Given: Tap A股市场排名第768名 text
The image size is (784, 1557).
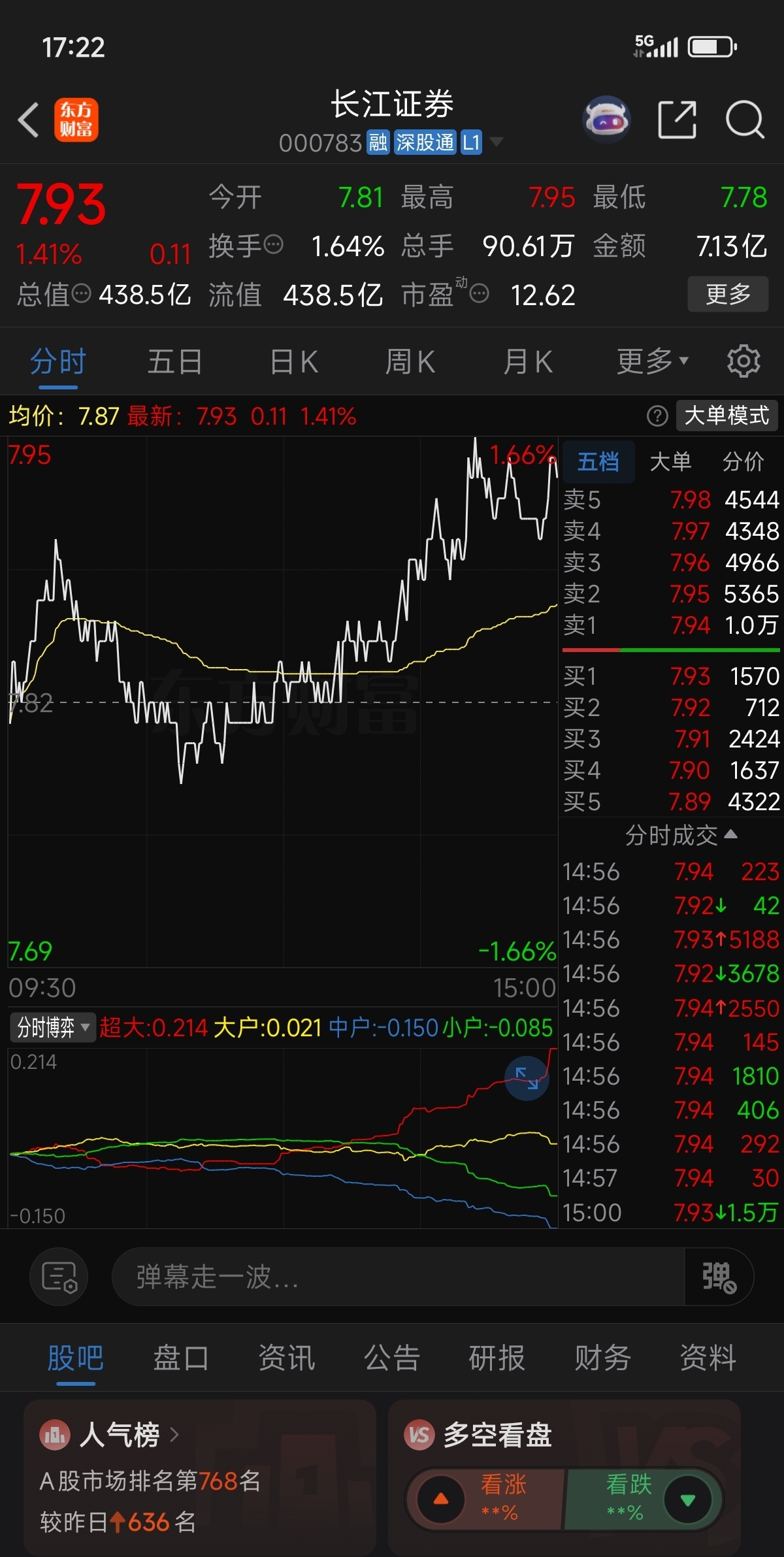Looking at the screenshot, I should click(150, 1481).
